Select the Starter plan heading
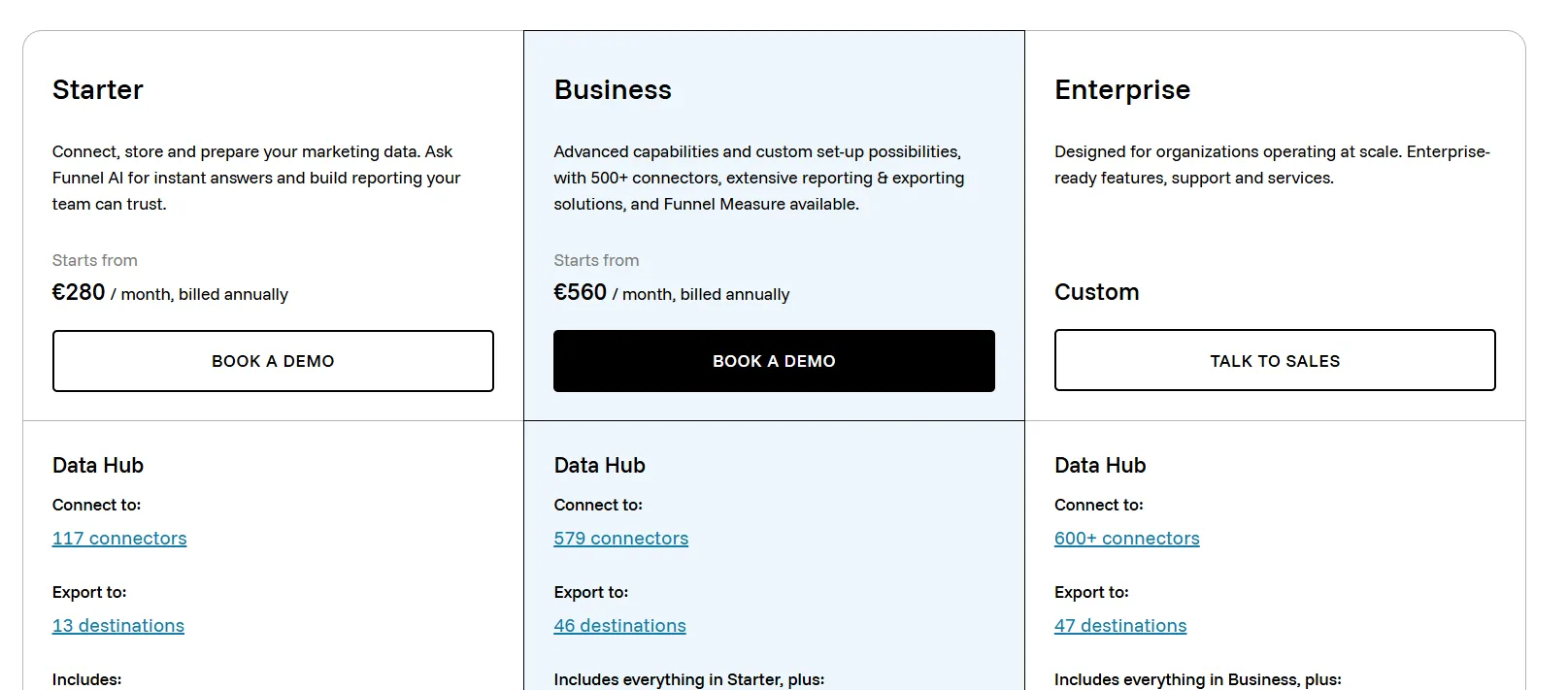The width and height of the screenshot is (1568, 690). pyautogui.click(x=98, y=90)
